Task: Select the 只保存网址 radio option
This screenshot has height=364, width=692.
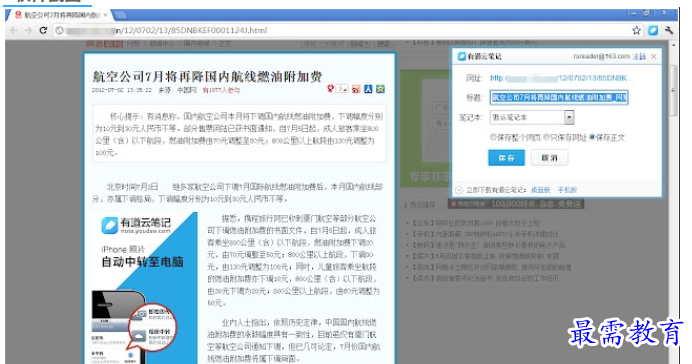Action: (546, 137)
